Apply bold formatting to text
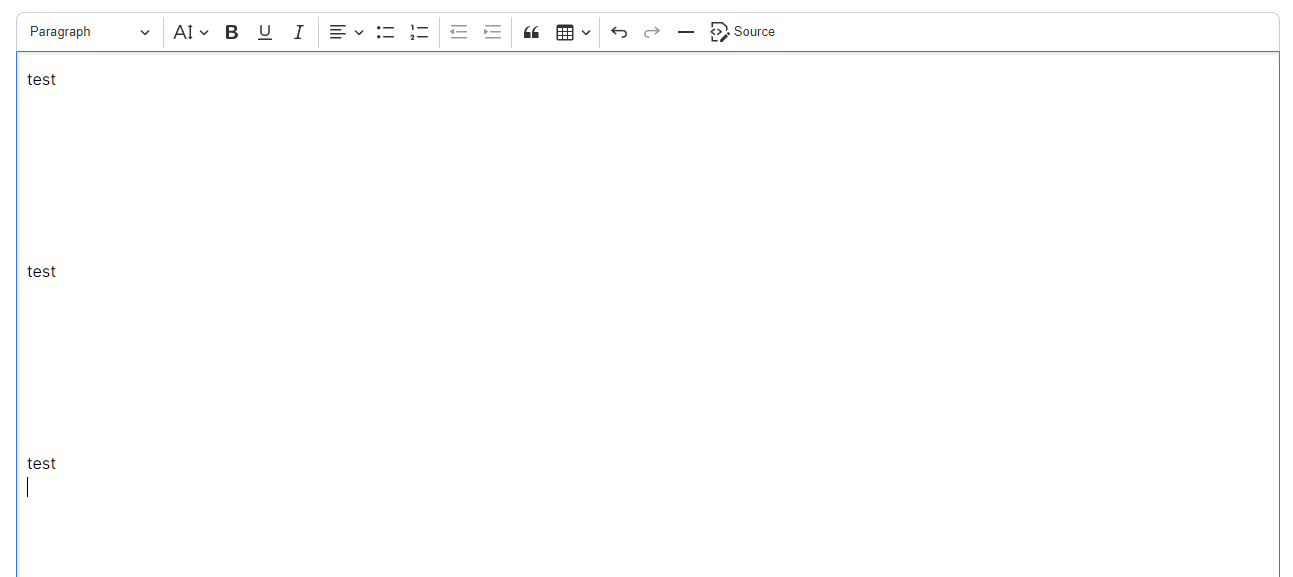This screenshot has height=577, width=1293. 231,31
